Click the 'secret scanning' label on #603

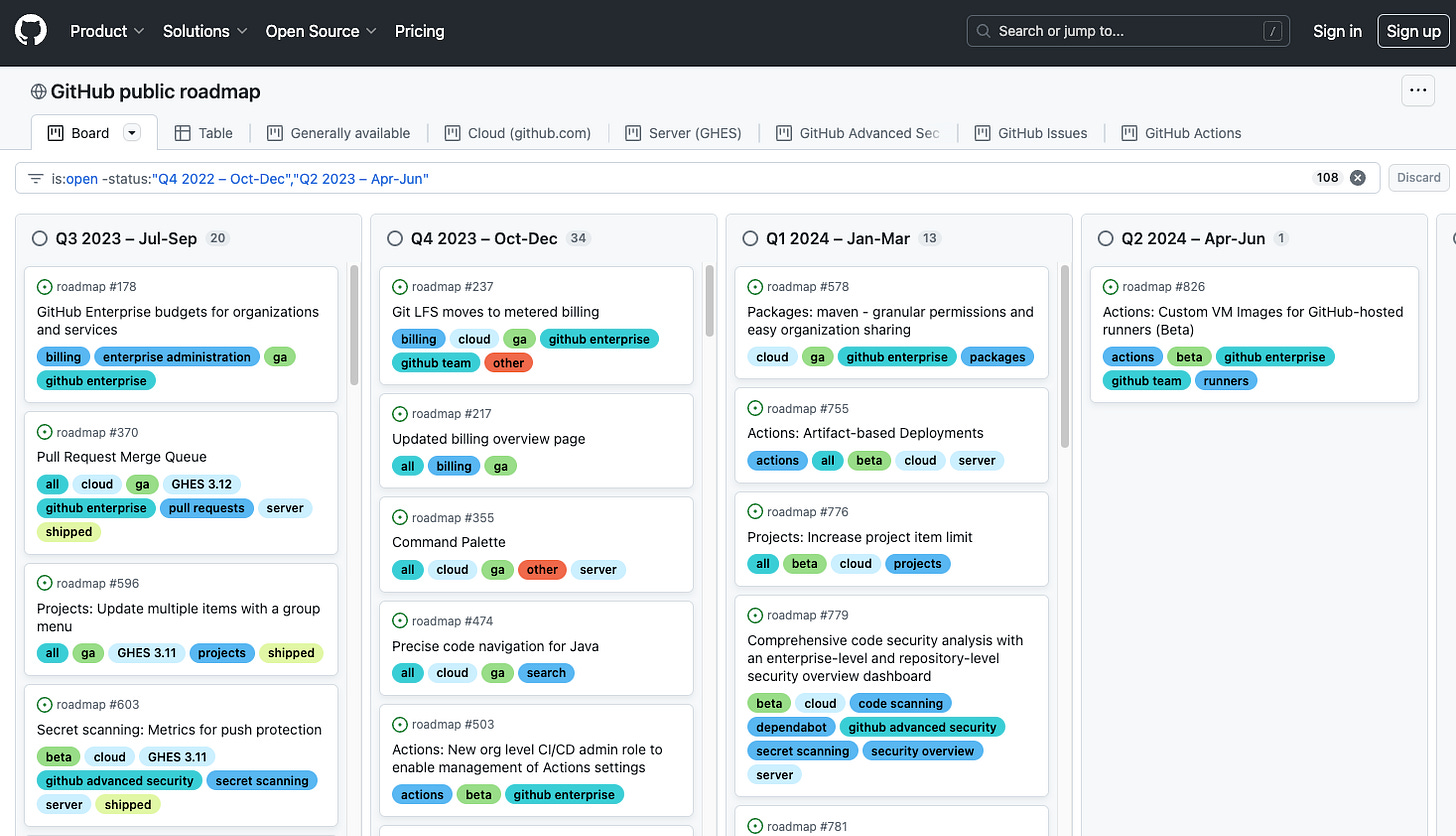point(262,781)
